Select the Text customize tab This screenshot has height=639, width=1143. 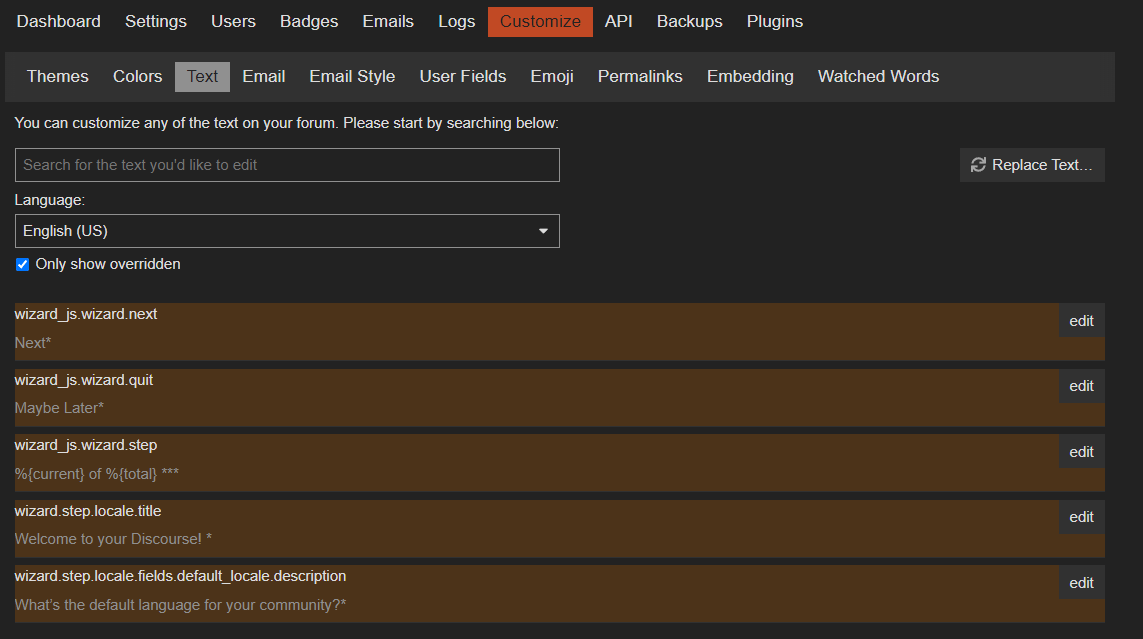[202, 77]
